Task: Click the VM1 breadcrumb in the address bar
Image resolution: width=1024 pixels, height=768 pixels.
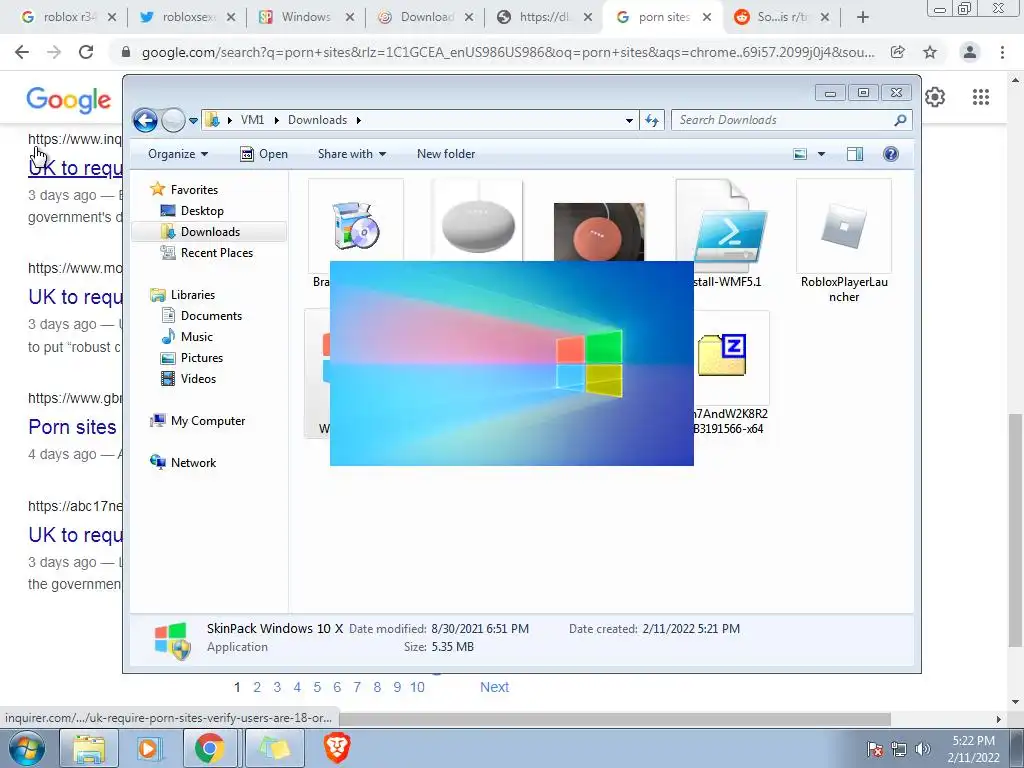Action: tap(252, 120)
